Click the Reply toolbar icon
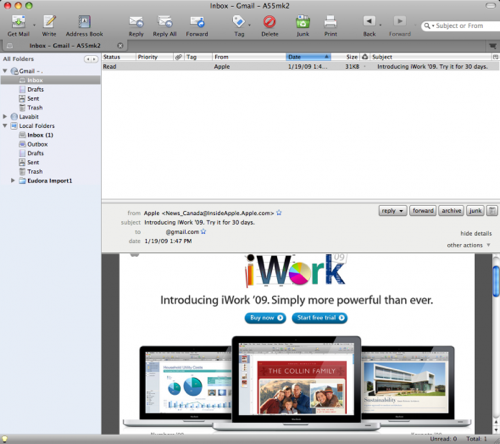The height and width of the screenshot is (444, 500). (x=136, y=22)
